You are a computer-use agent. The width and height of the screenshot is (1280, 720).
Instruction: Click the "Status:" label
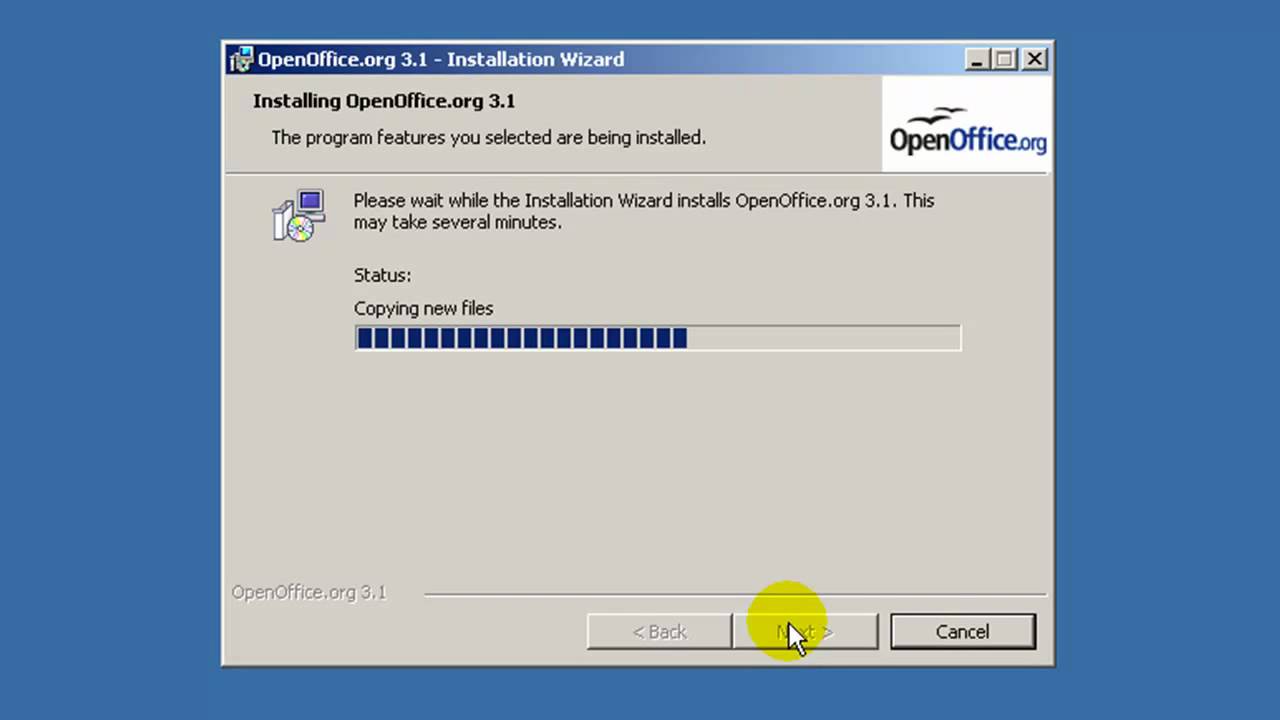click(x=382, y=275)
